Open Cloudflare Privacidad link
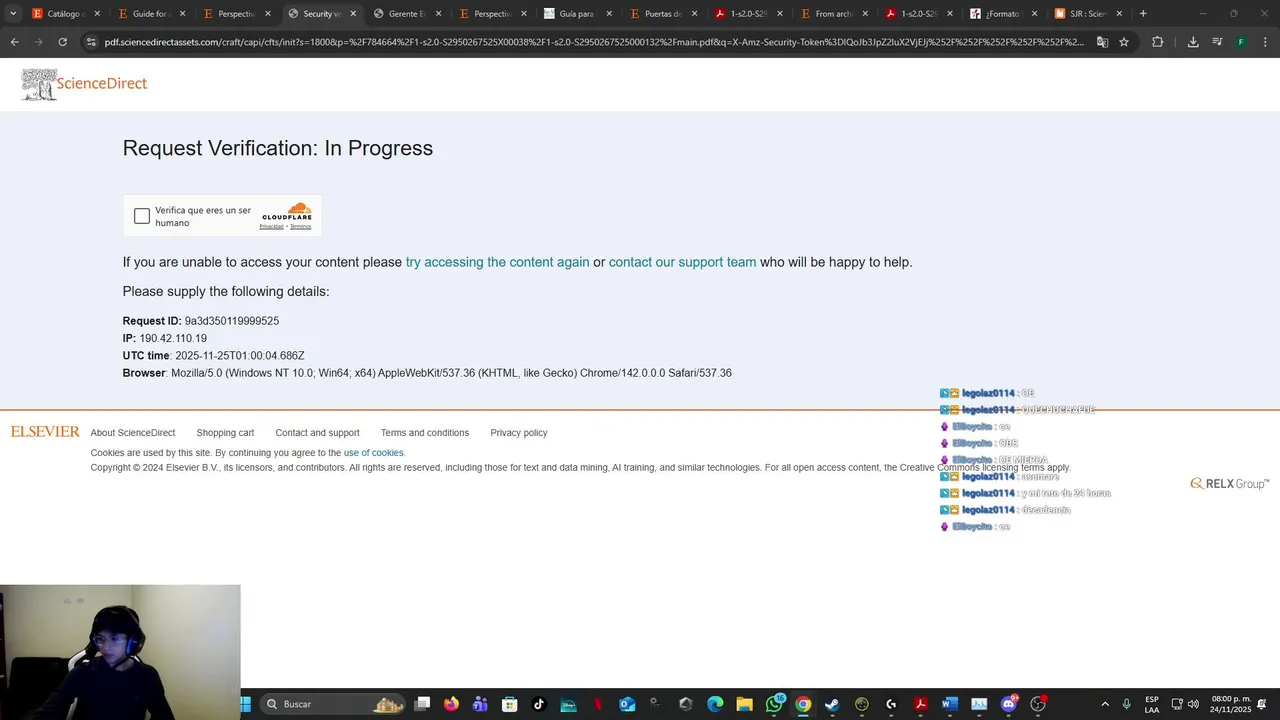The image size is (1280, 720). pyautogui.click(x=271, y=227)
